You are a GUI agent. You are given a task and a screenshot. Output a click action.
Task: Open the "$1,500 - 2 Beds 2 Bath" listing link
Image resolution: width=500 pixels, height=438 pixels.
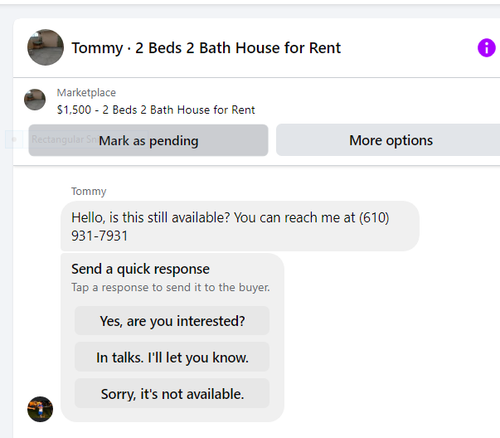[x=156, y=110]
